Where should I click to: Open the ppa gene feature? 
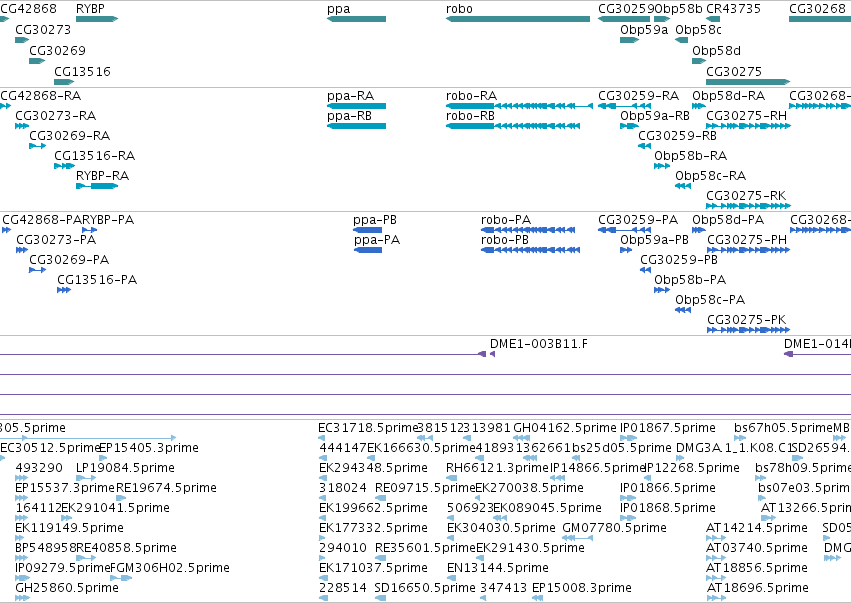tap(356, 19)
